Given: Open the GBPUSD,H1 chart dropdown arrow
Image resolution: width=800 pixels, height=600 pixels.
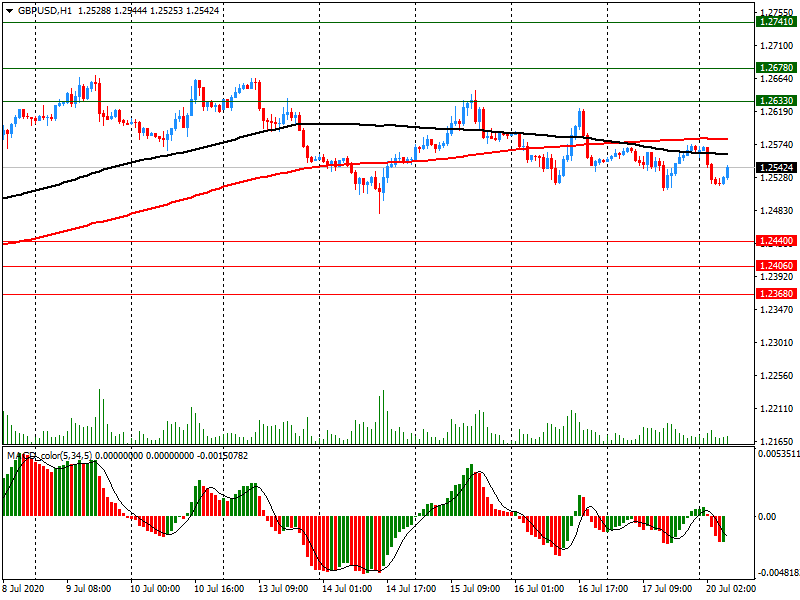Looking at the screenshot, I should click(x=9, y=10).
